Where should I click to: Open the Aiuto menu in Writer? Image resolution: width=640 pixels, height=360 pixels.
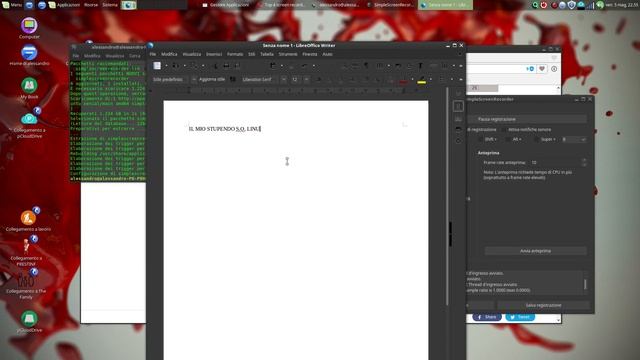tap(327, 54)
